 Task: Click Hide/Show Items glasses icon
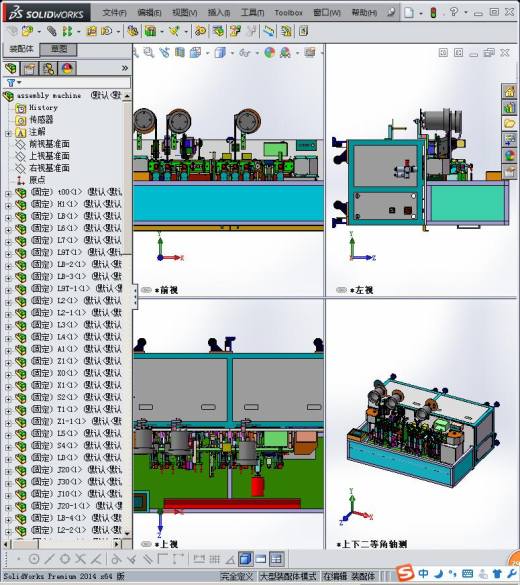pyautogui.click(x=244, y=53)
